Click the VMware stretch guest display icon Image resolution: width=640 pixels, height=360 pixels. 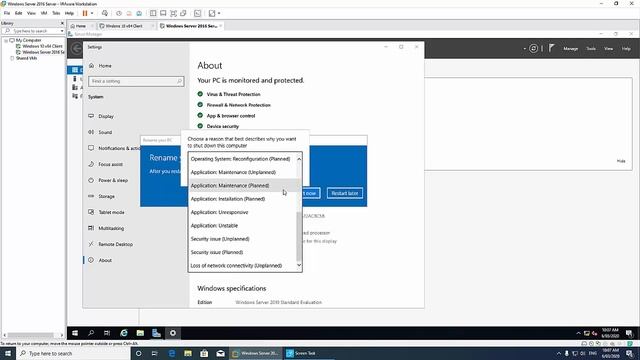212,13
